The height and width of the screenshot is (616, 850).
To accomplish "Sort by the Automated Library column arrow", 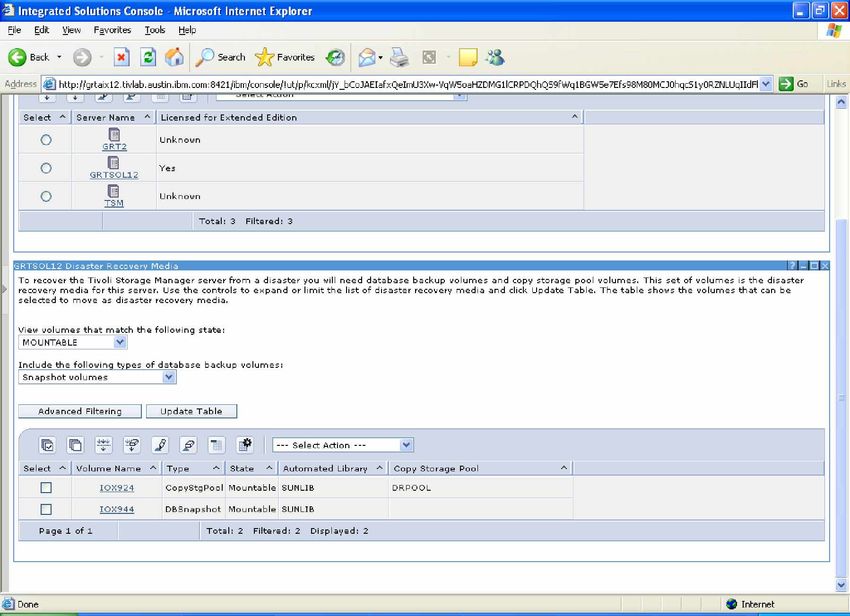I will tap(379, 468).
